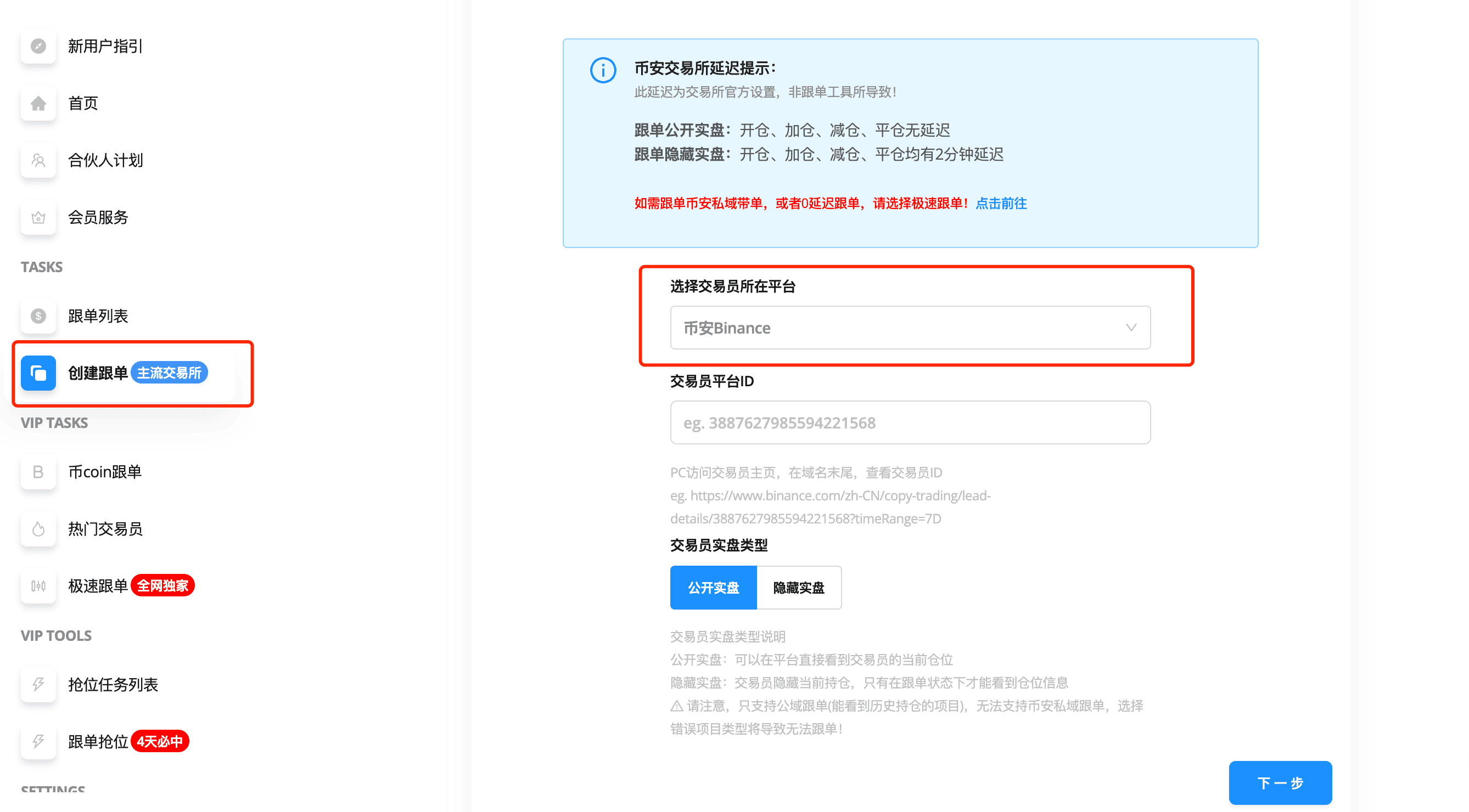This screenshot has width=1469, height=812.
Task: Click the 下一步 button
Action: click(x=1280, y=782)
